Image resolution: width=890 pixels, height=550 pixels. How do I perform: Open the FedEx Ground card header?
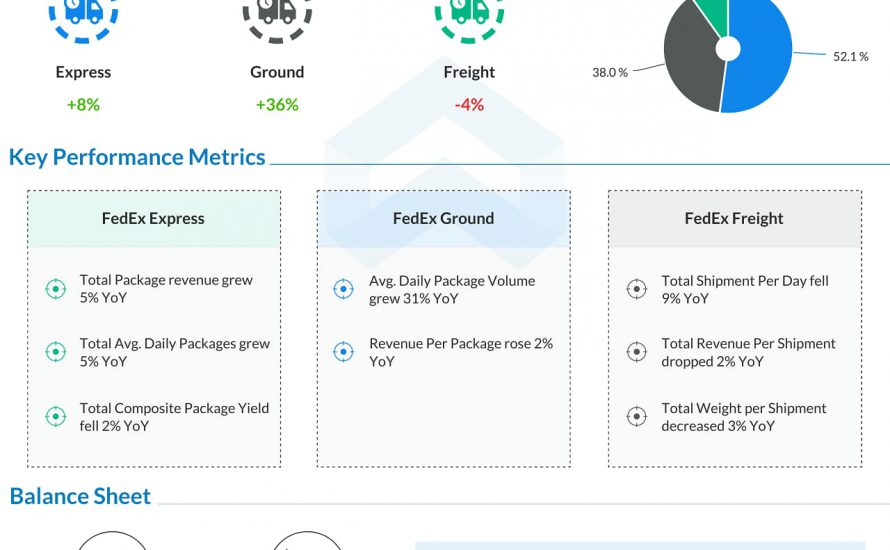(x=443, y=219)
